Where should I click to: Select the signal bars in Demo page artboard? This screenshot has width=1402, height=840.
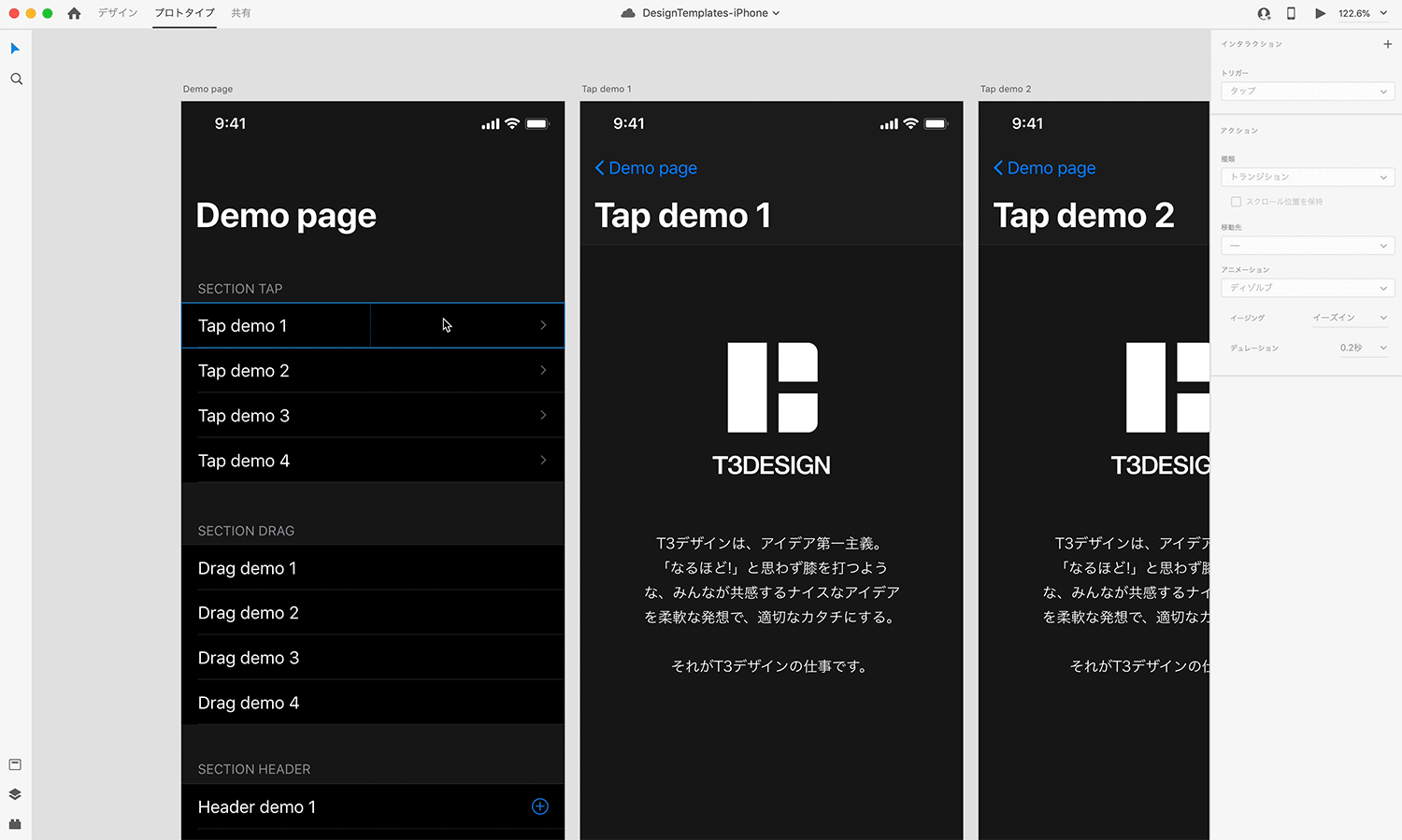pyautogui.click(x=491, y=124)
